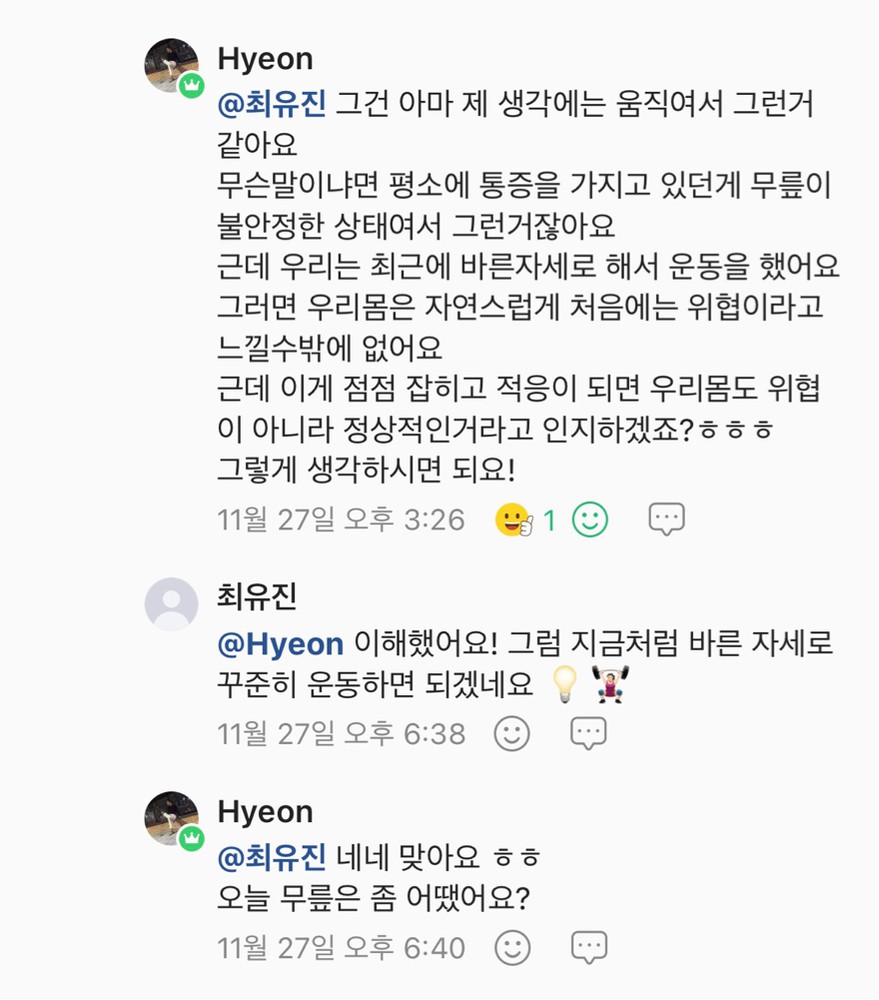
Task: Click the reaction count 1 on the first comment
Action: tap(549, 520)
